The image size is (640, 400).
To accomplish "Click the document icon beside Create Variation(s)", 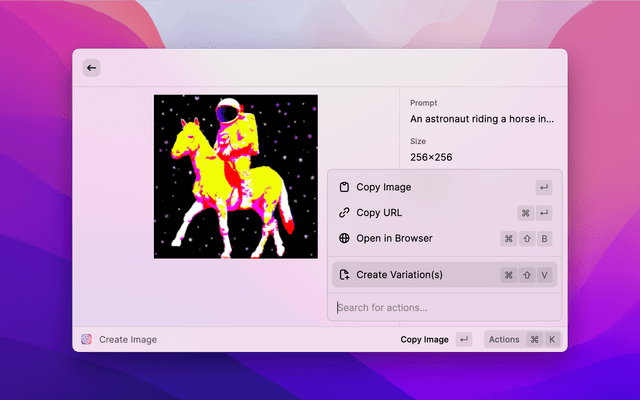I will pyautogui.click(x=344, y=275).
